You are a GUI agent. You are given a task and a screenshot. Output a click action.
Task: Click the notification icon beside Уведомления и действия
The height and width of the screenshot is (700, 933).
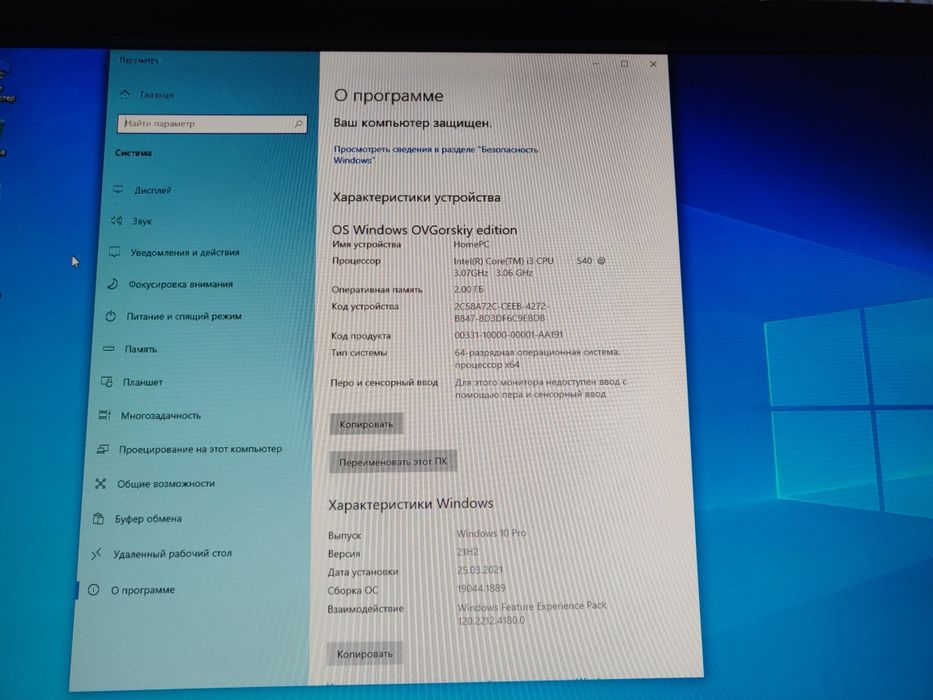click(x=114, y=252)
